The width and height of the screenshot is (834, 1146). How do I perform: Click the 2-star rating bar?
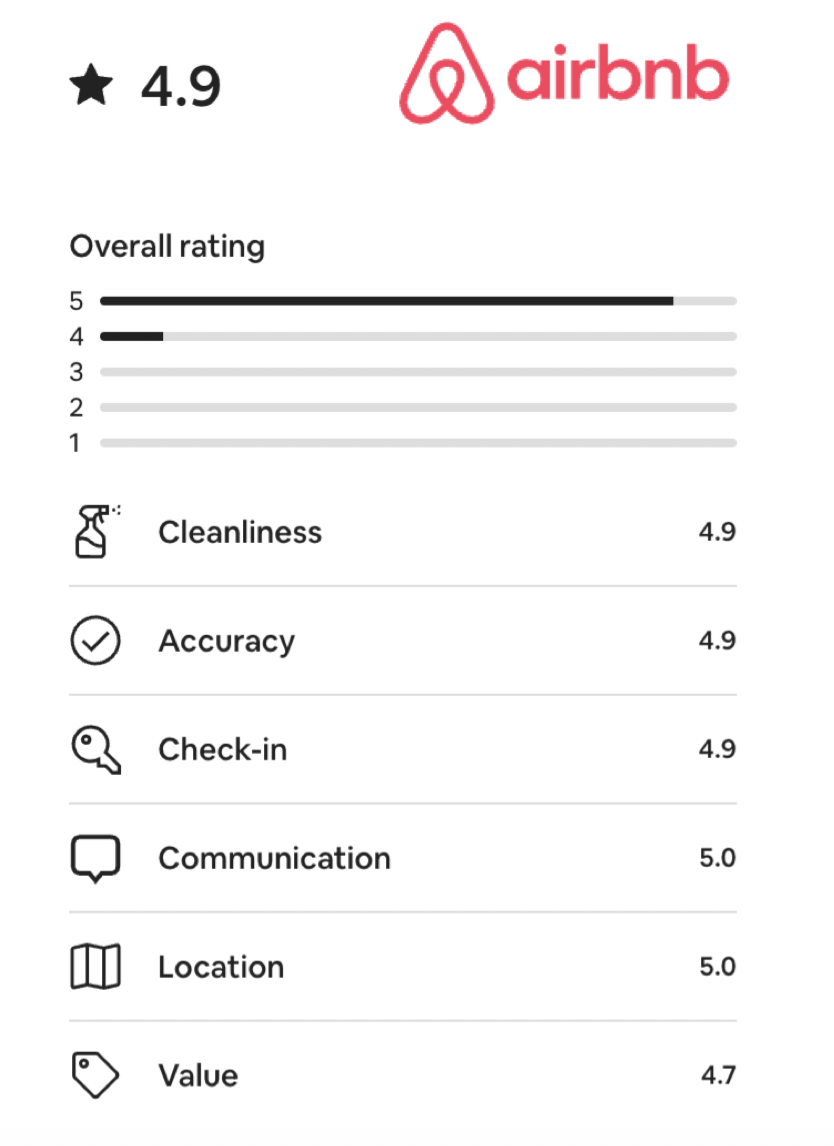coord(418,407)
